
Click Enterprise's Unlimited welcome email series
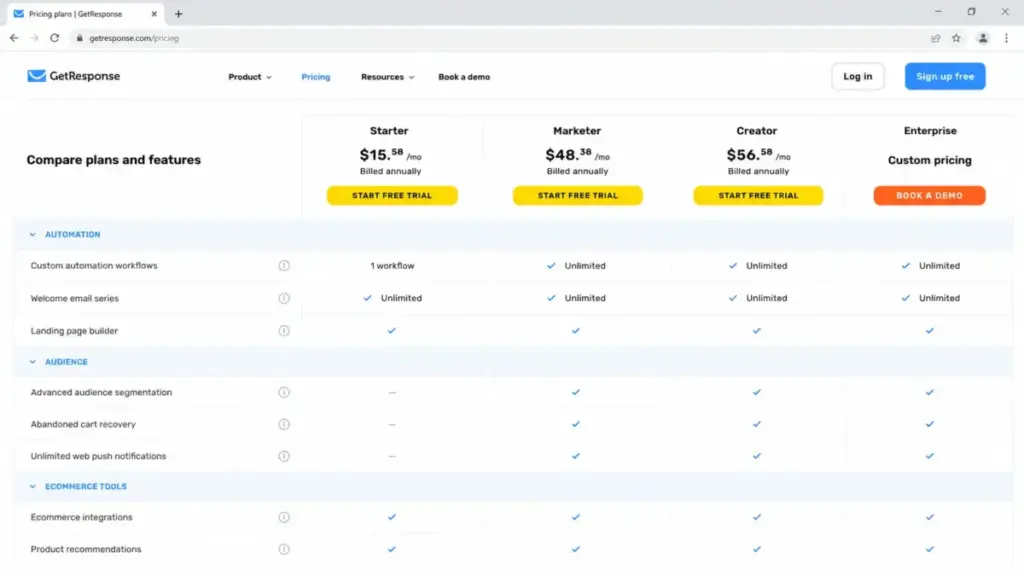931,298
